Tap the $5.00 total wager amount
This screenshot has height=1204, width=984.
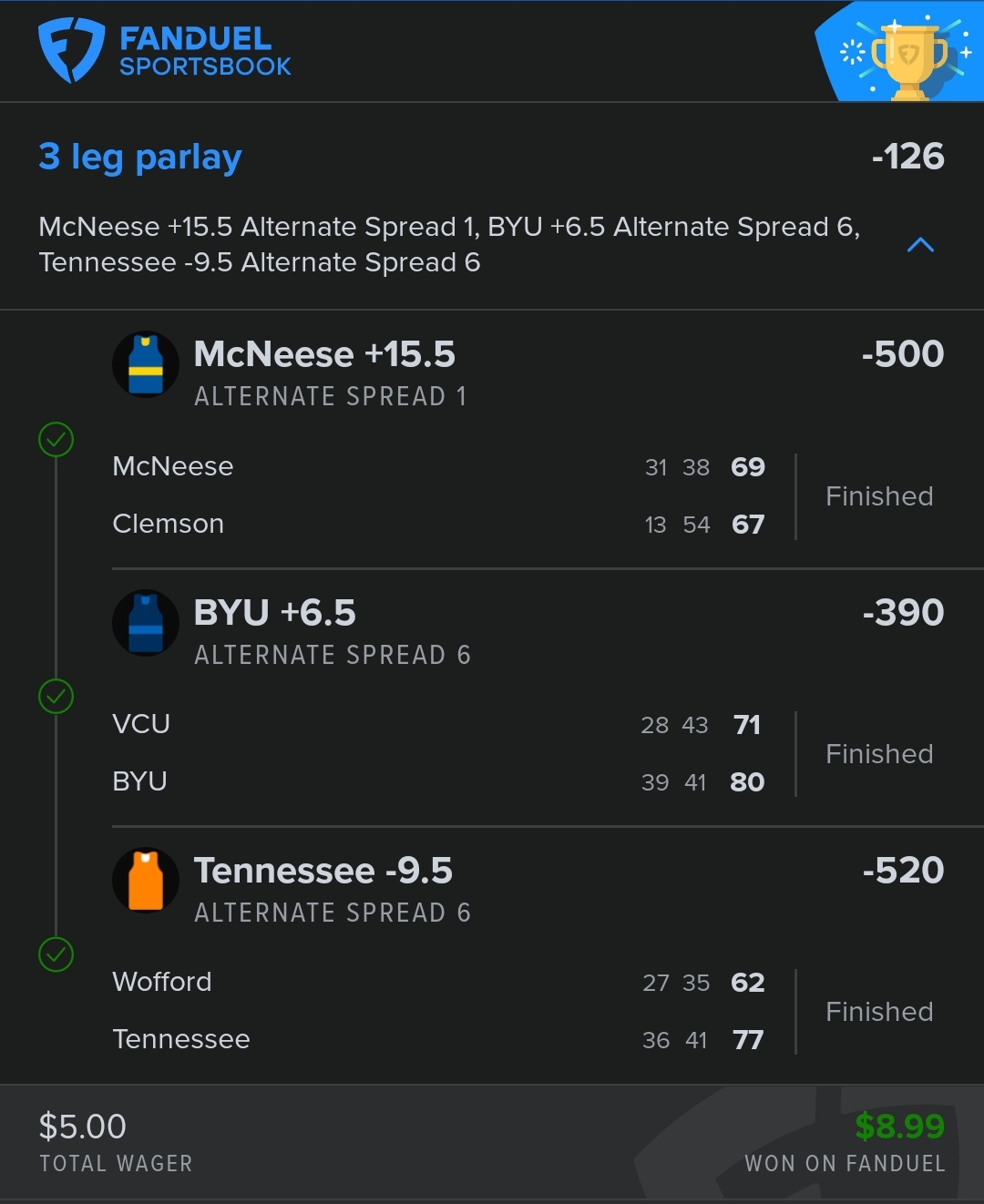click(x=83, y=1127)
